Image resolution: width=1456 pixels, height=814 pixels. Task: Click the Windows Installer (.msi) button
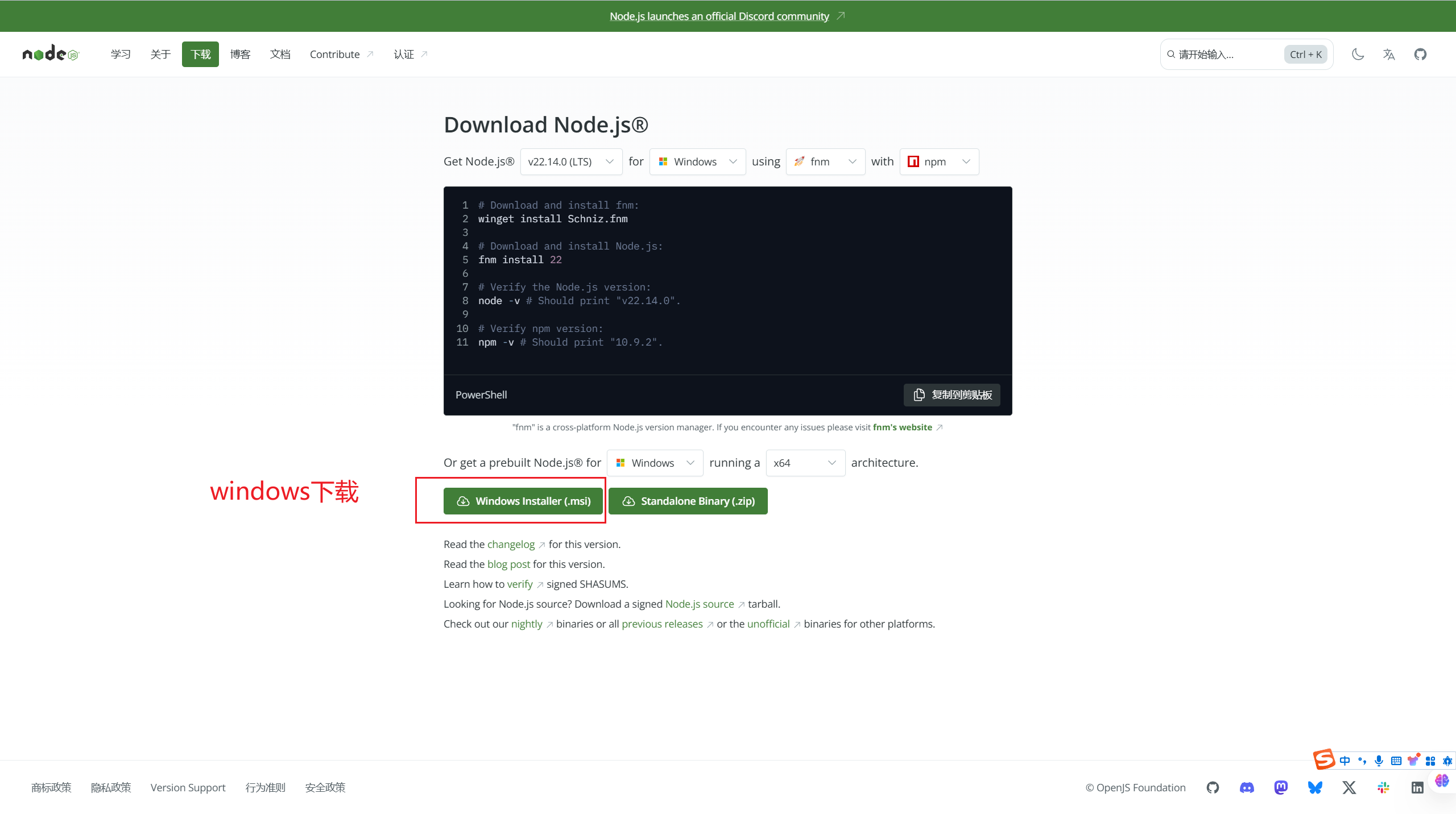(x=523, y=501)
